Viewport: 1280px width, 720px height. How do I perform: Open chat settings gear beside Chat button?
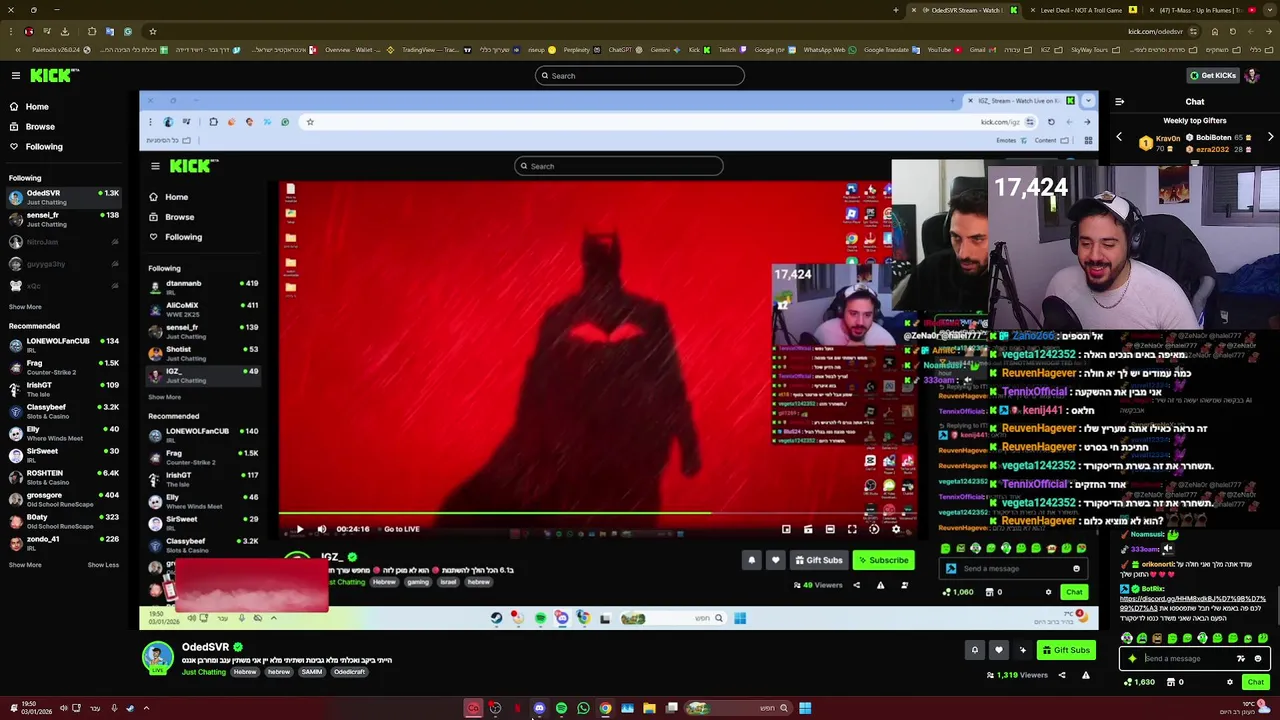[1230, 682]
